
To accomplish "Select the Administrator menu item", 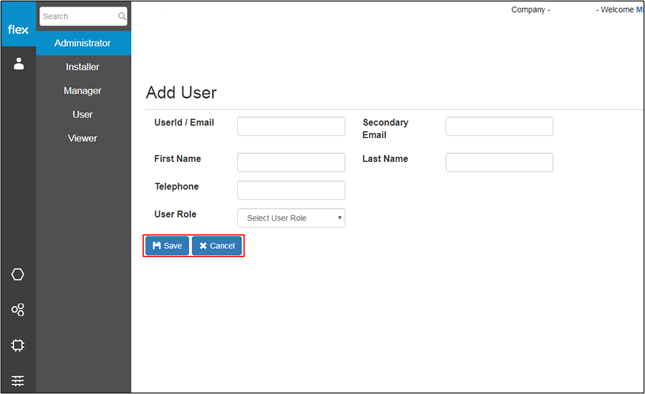I will (x=83, y=43).
